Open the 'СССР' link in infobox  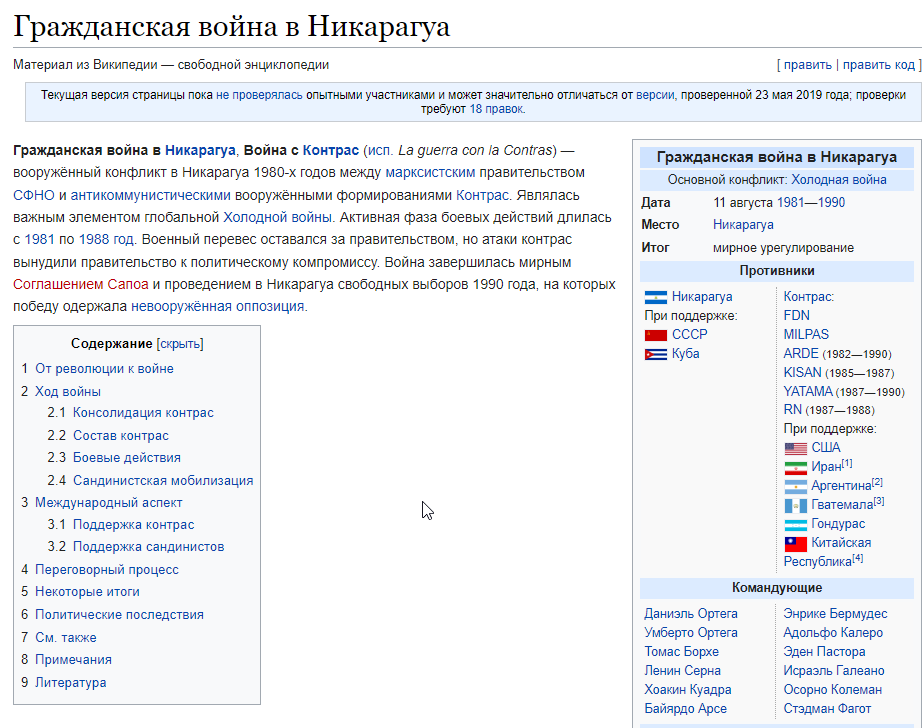tap(690, 335)
